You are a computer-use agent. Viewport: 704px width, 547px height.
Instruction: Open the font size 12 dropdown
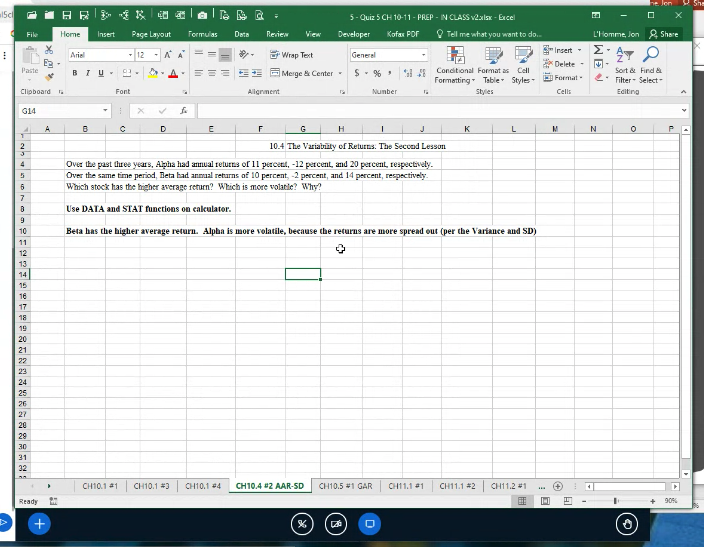[x=156, y=55]
